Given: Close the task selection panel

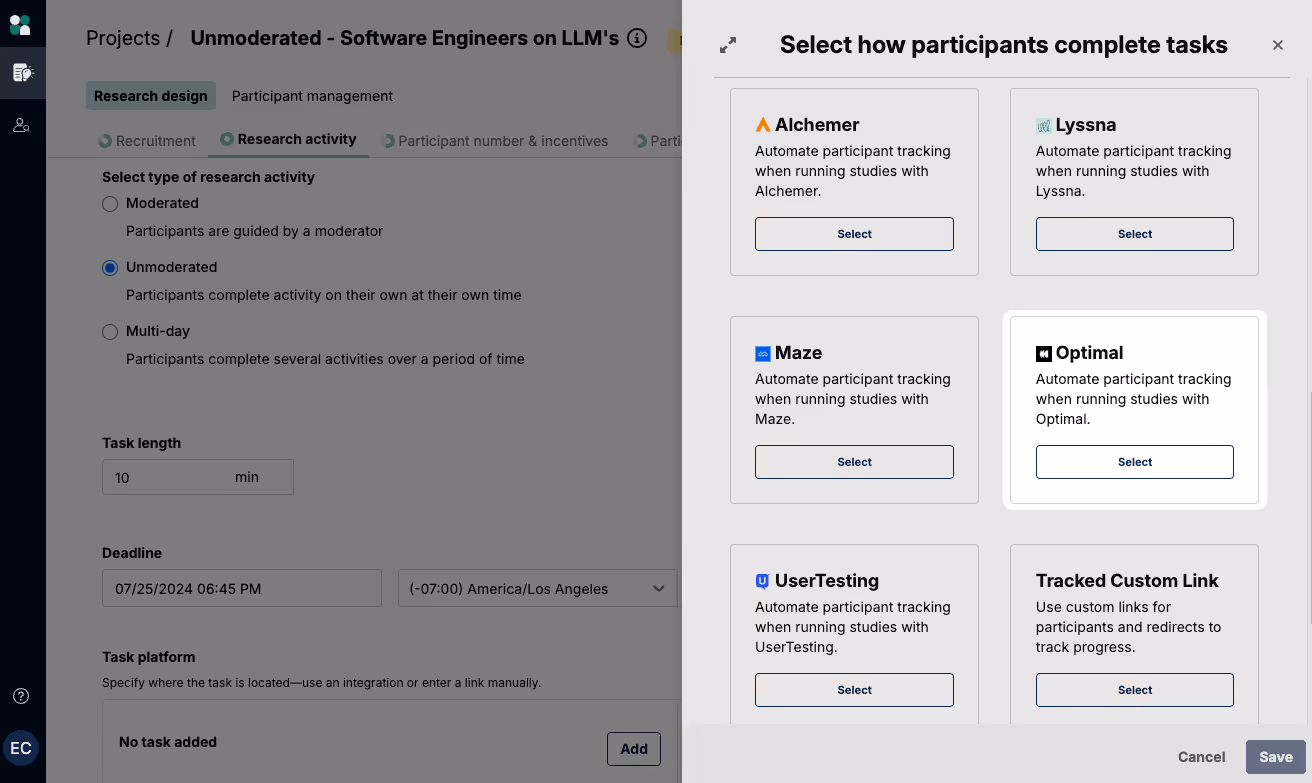Looking at the screenshot, I should point(1278,45).
